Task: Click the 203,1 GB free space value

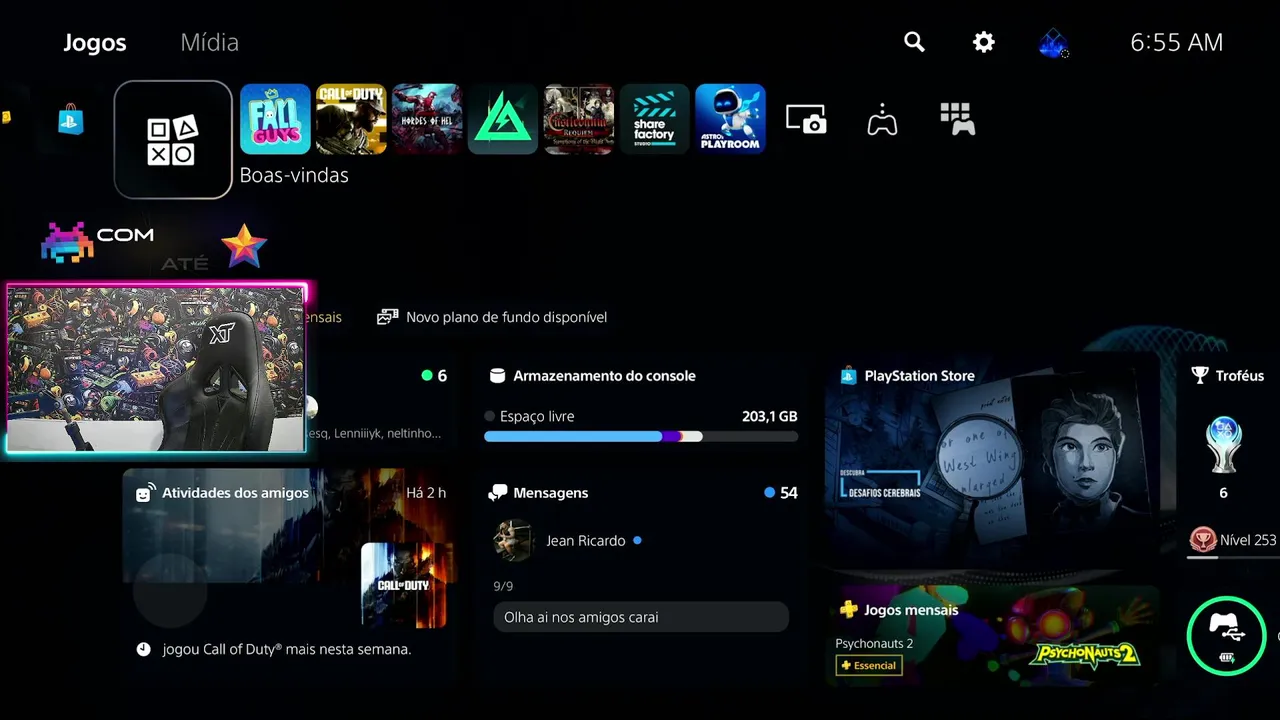Action: pos(770,416)
